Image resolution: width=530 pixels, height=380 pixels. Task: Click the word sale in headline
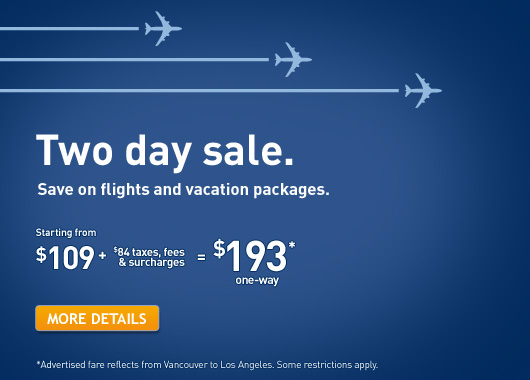pyautogui.click(x=248, y=150)
